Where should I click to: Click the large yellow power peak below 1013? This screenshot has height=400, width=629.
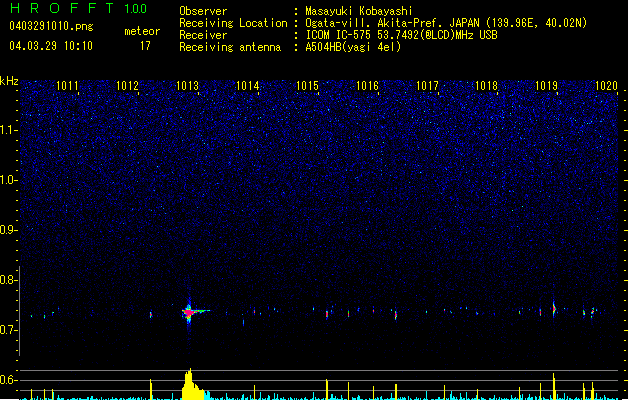tap(192, 384)
